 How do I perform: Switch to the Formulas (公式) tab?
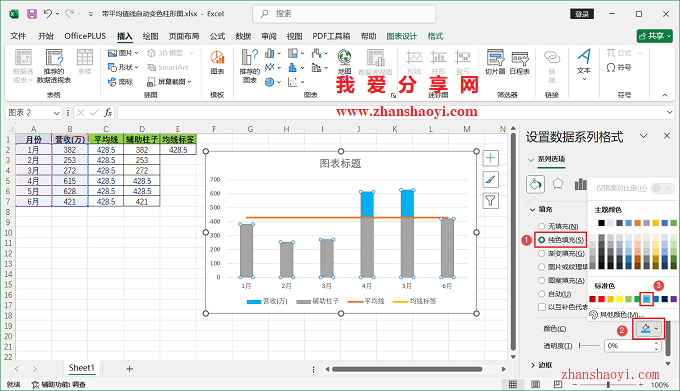tap(217, 36)
